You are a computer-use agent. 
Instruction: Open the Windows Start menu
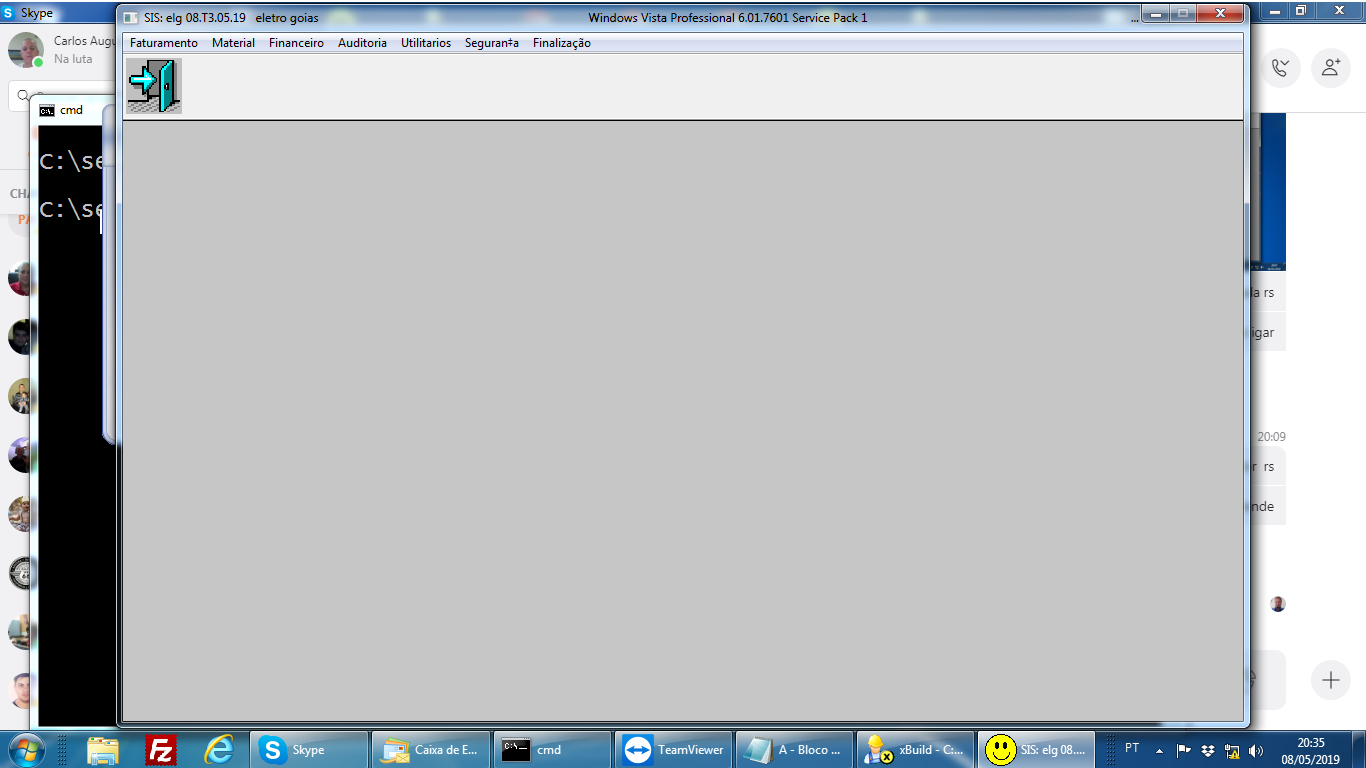(25, 749)
